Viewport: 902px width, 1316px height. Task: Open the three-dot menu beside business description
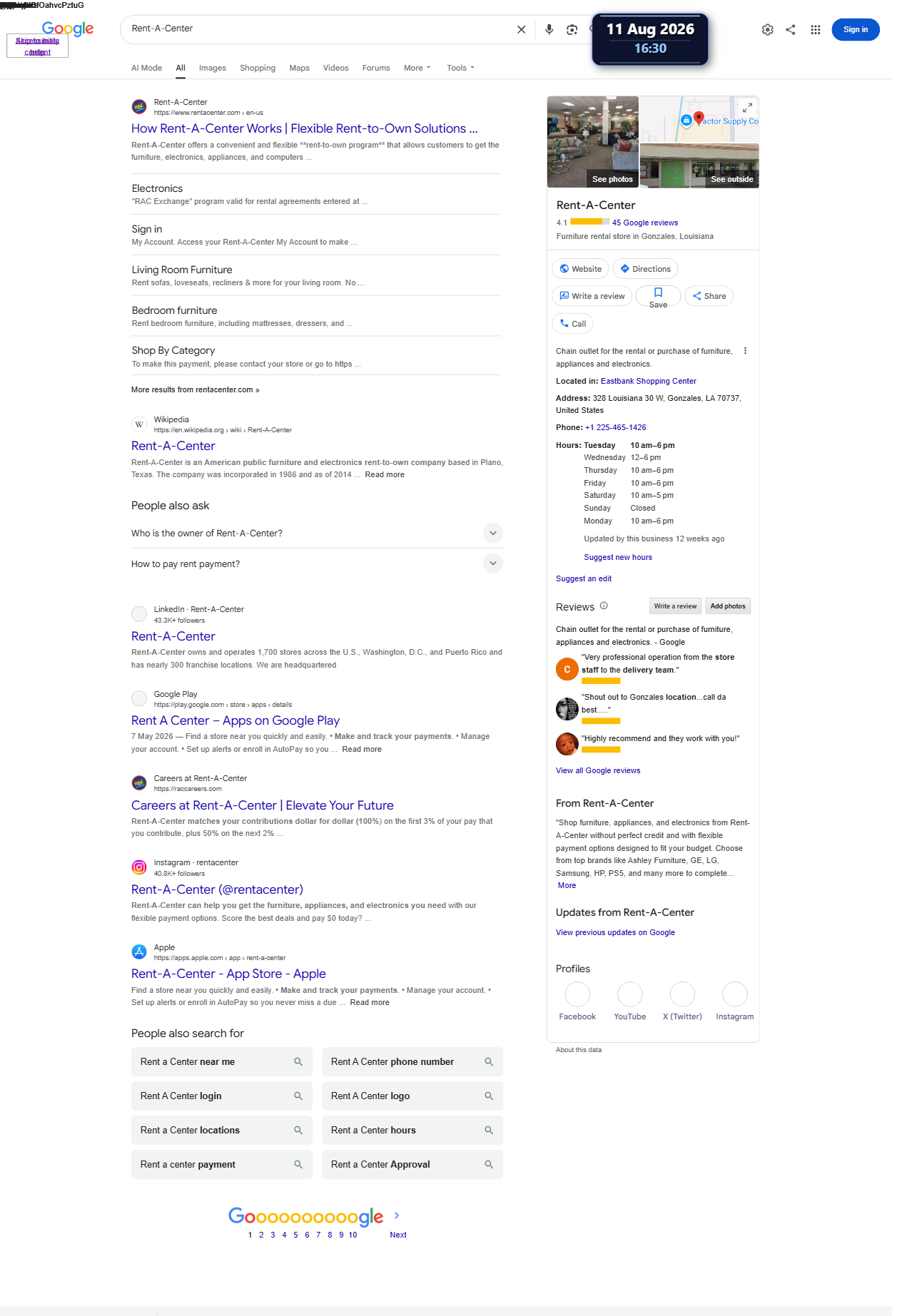tap(745, 351)
